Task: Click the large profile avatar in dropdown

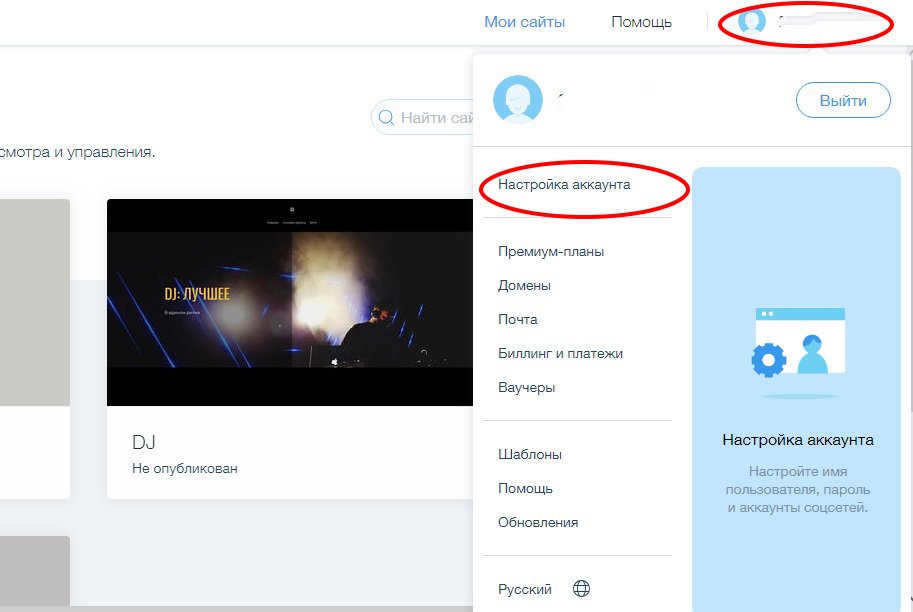Action: click(518, 100)
